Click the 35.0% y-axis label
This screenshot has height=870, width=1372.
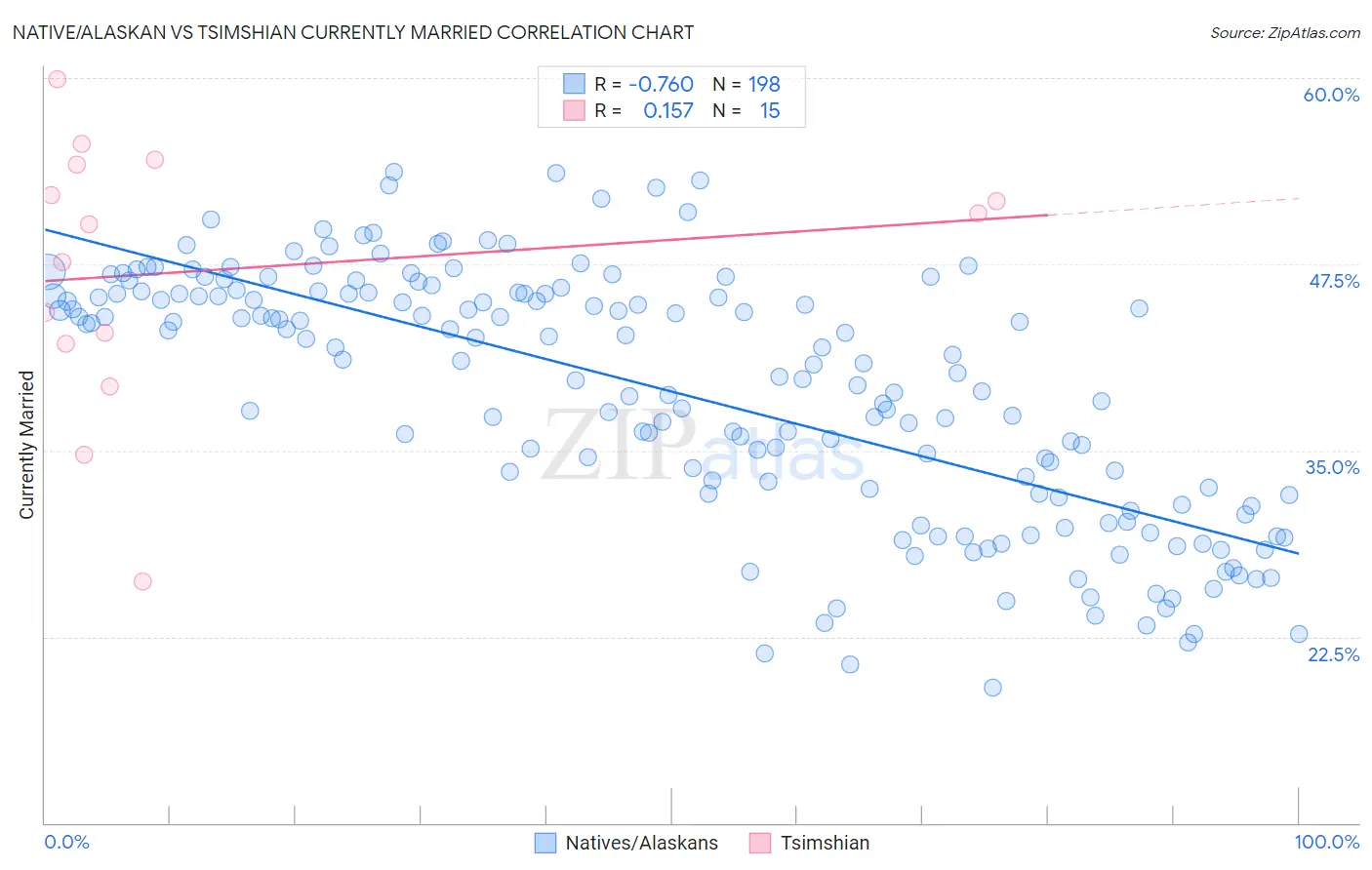point(1332,467)
